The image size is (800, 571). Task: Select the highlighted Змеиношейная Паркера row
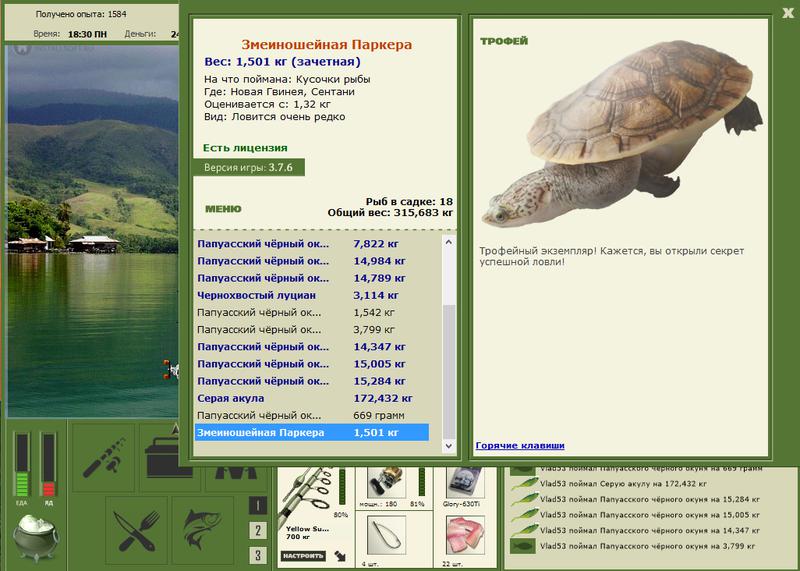click(312, 432)
